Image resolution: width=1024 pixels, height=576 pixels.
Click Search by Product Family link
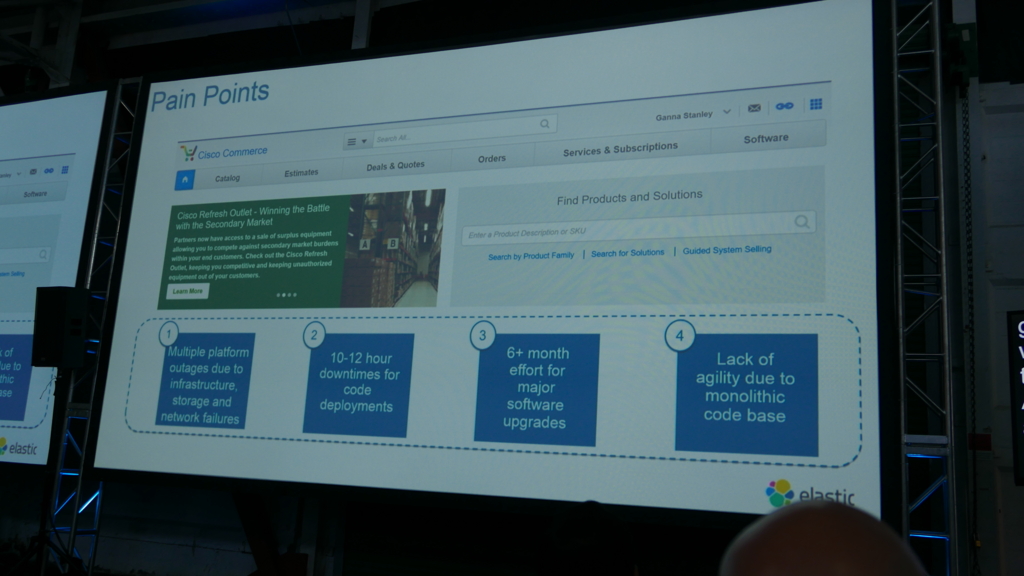click(531, 256)
